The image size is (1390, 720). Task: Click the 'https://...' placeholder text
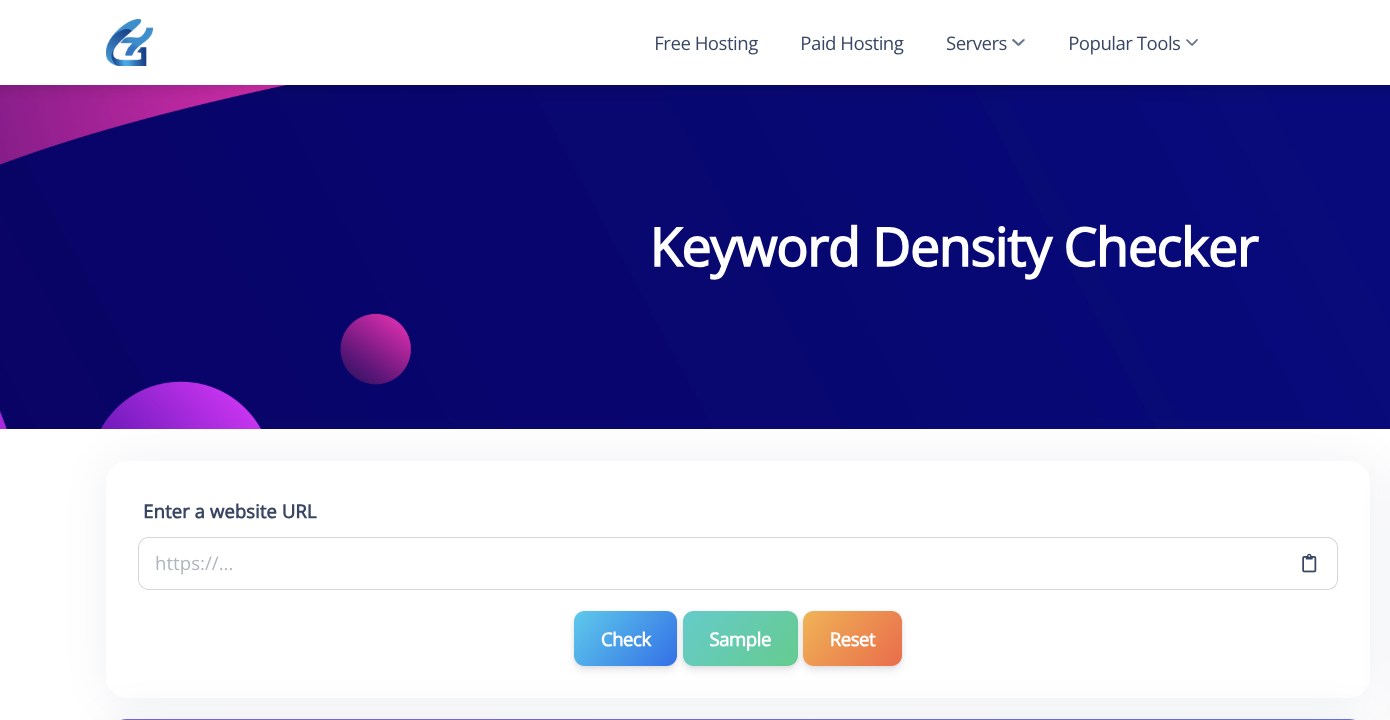tap(194, 564)
